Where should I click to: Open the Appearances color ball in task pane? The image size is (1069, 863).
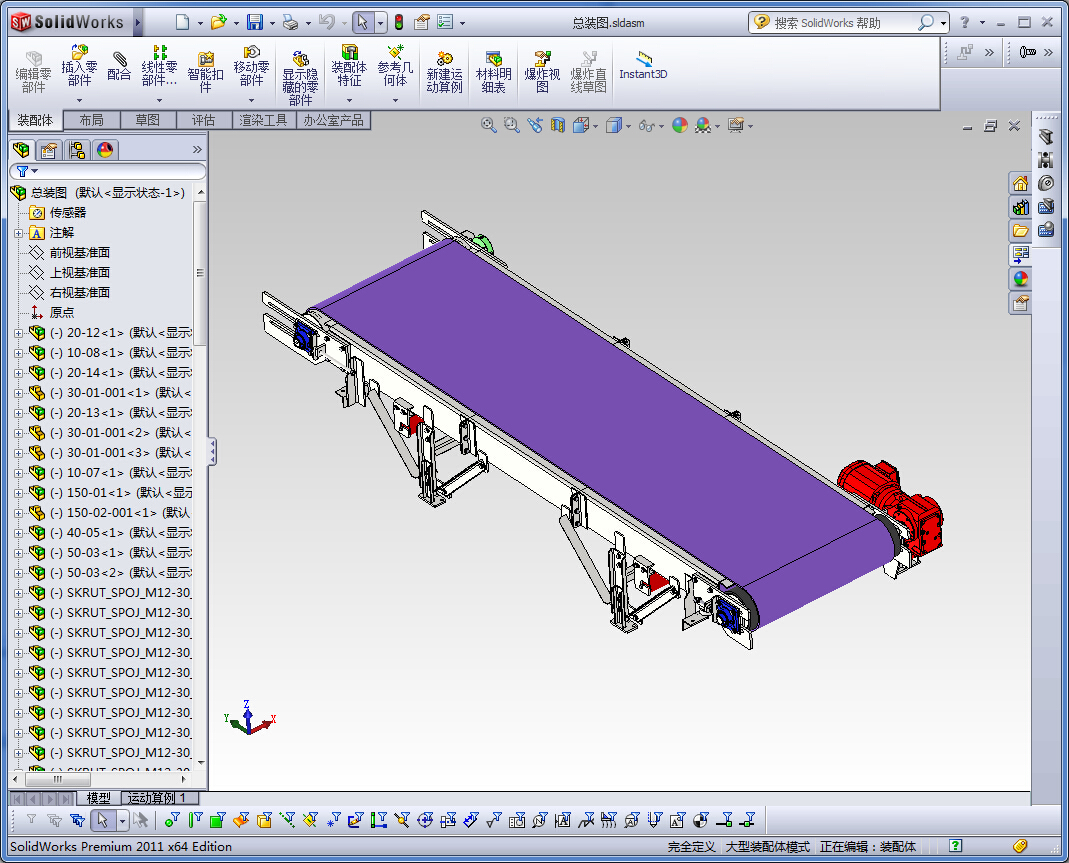(x=1020, y=278)
